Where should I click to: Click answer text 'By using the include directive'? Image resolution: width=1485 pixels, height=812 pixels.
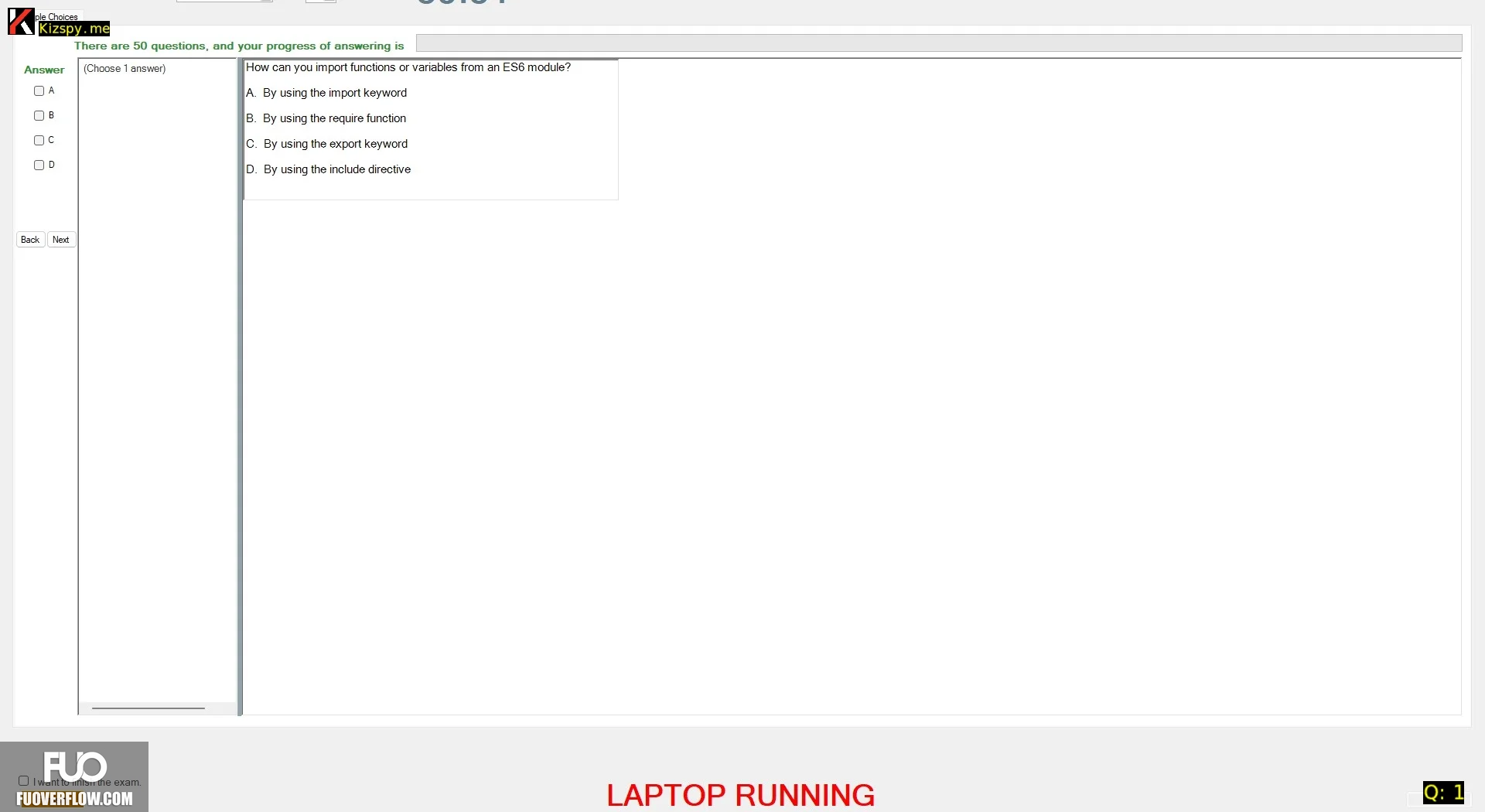[x=337, y=169]
